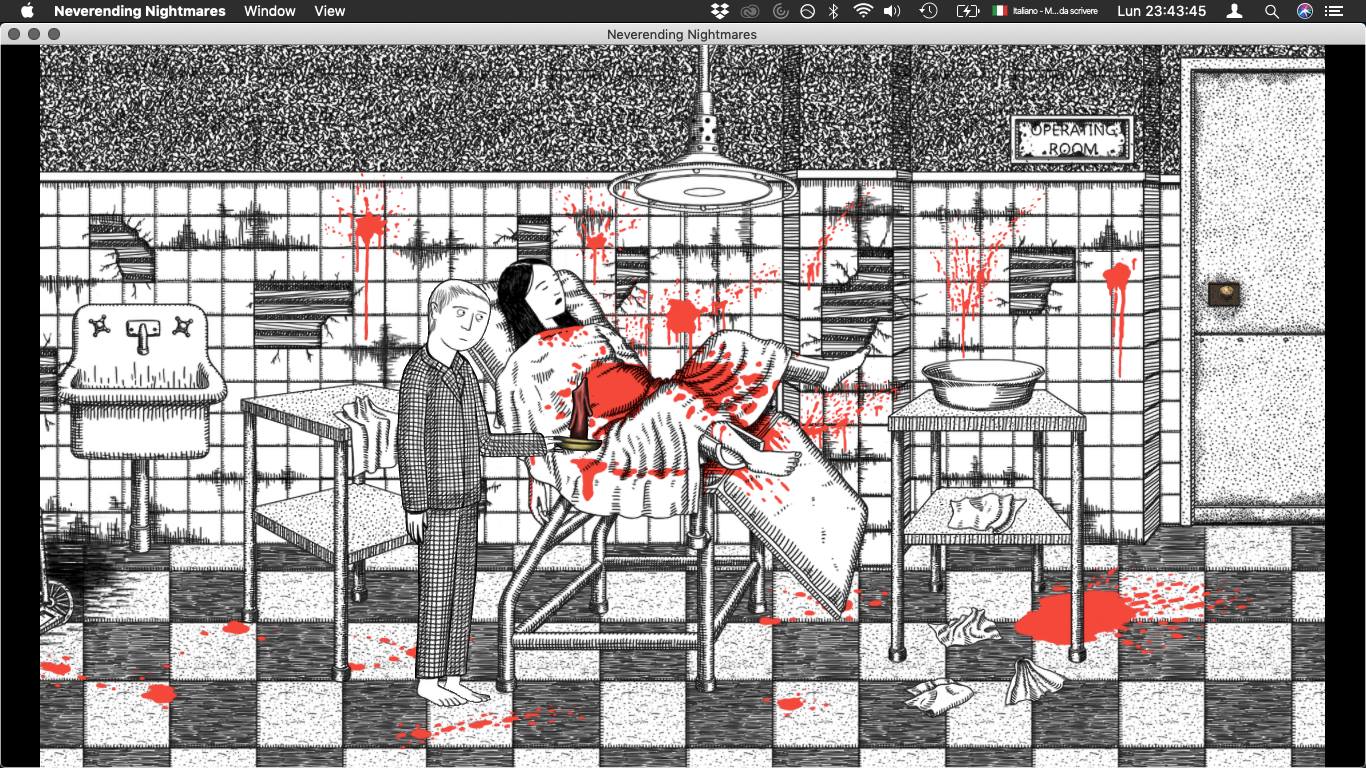
Task: Click the Bluetooth status icon
Action: tap(834, 11)
